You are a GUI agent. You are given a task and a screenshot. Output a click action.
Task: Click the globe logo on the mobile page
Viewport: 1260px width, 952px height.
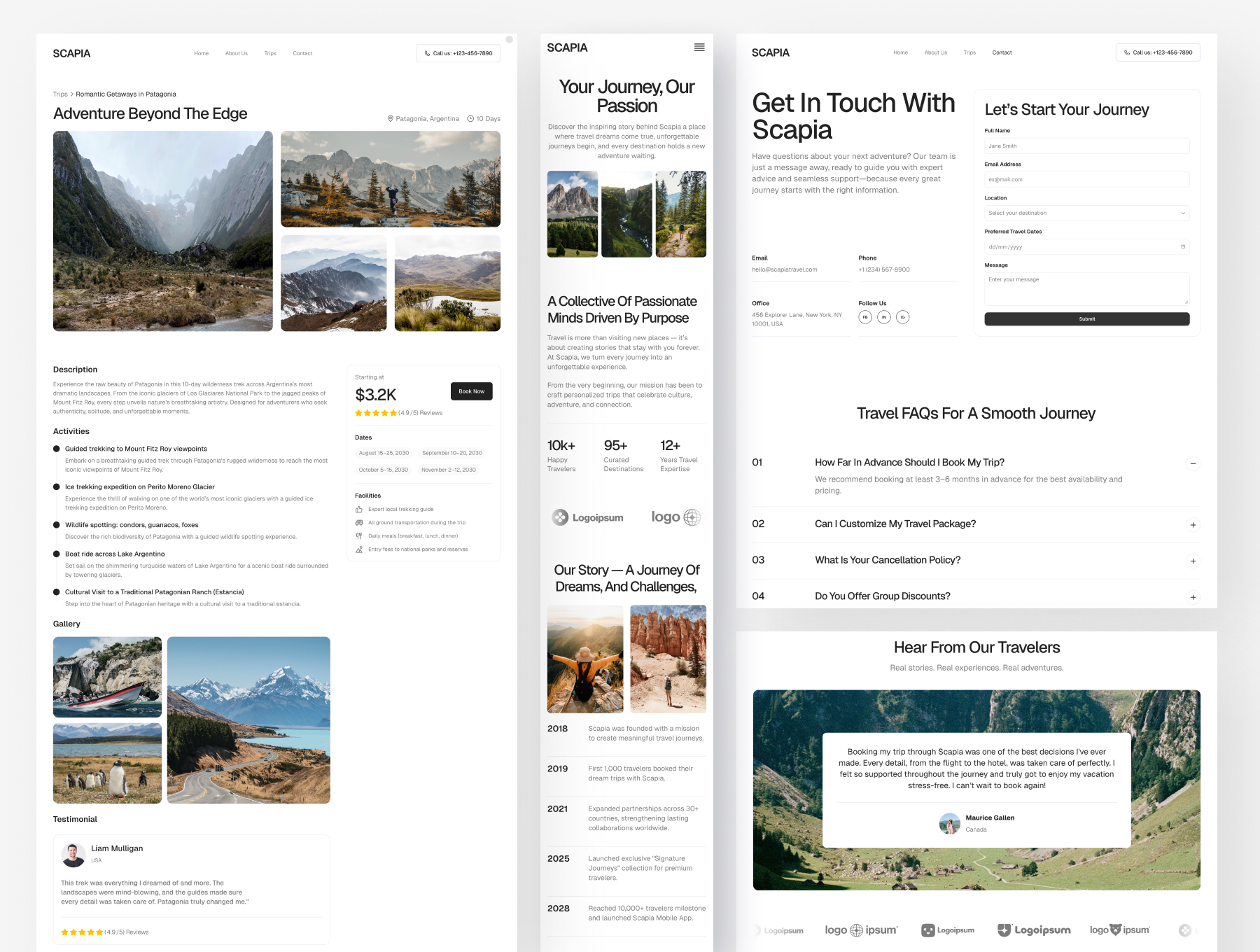pos(675,517)
